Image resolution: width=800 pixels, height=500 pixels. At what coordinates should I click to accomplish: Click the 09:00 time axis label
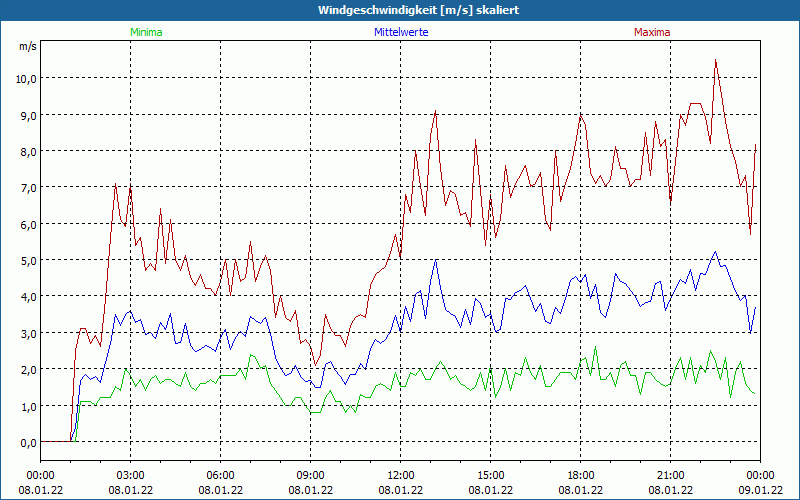[x=310, y=475]
